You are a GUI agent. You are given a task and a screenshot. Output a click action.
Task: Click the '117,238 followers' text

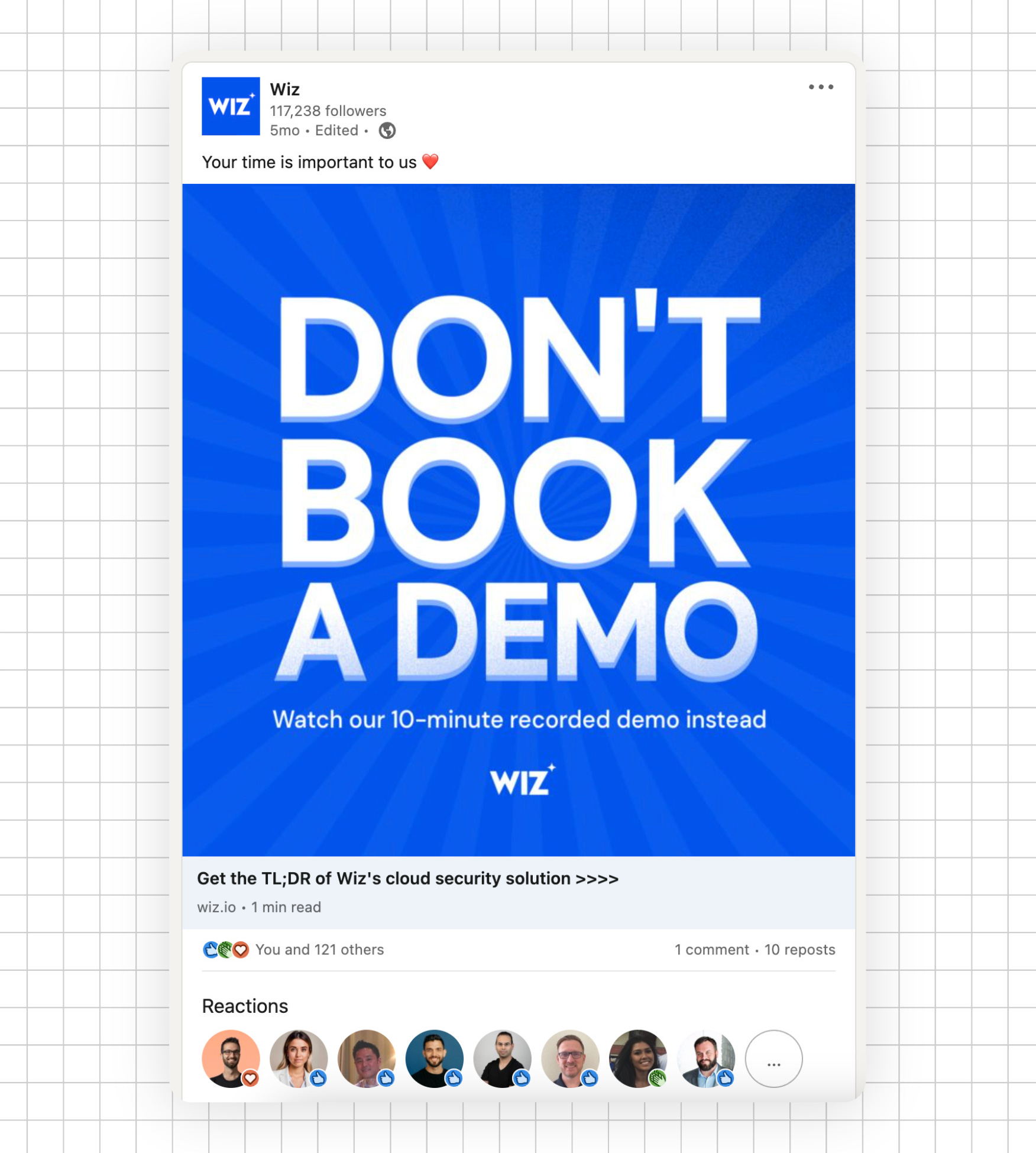coord(328,111)
